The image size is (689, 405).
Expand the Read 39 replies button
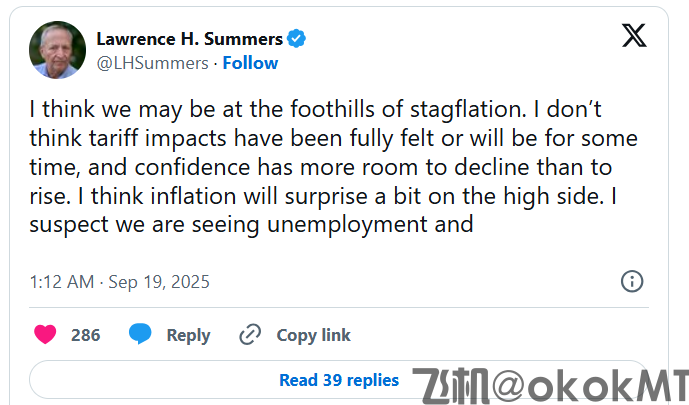point(339,380)
